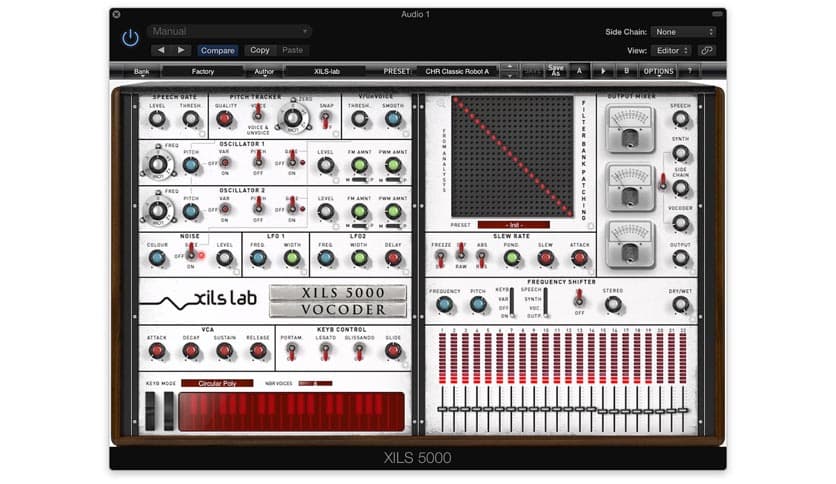Click the Nbr Voices value field
Screen dimensions: 836x484
point(315,383)
